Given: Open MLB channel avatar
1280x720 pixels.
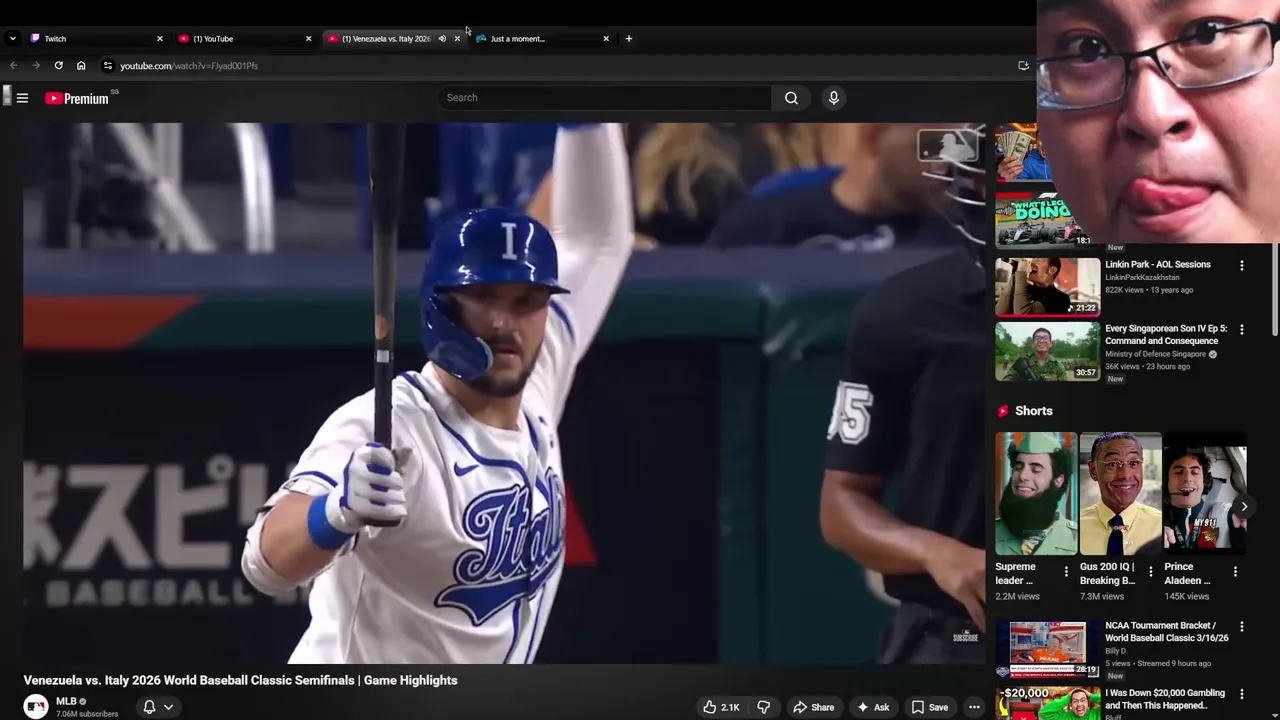Looking at the screenshot, I should click(36, 707).
